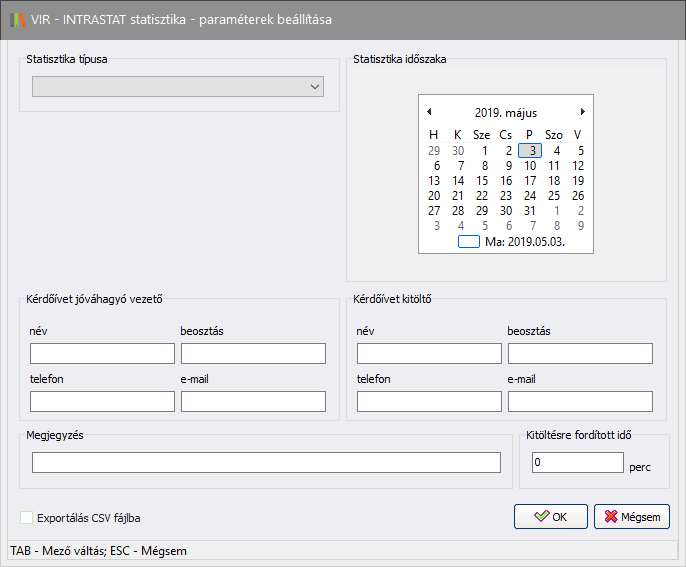
Task: Click beosztás field under Kérdőívet kitöltő
Action: [580, 353]
